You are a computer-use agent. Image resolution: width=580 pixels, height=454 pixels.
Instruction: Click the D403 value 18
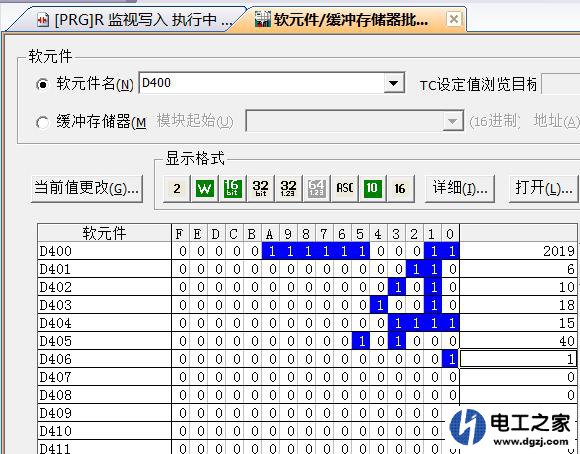pyautogui.click(x=518, y=305)
